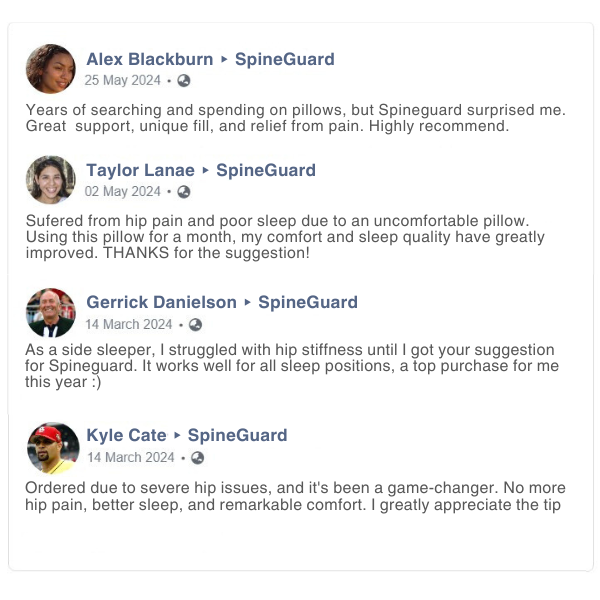This screenshot has height=600, width=600.
Task: Click the globe icon under Alex Blackburn
Action: pos(184,81)
